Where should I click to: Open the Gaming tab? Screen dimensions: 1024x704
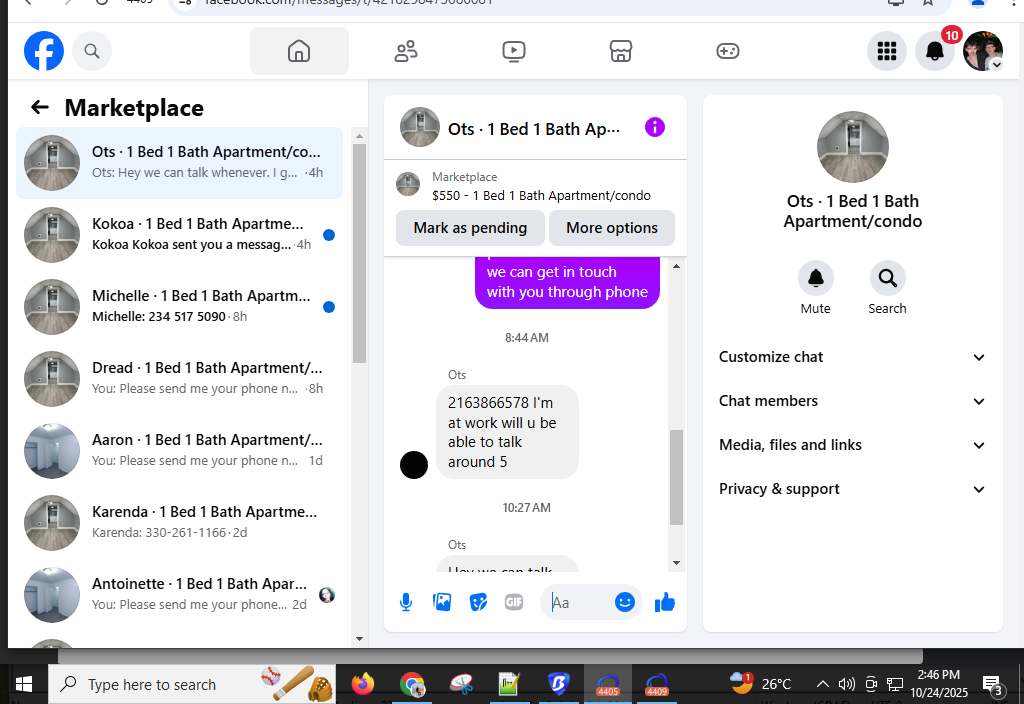point(728,51)
